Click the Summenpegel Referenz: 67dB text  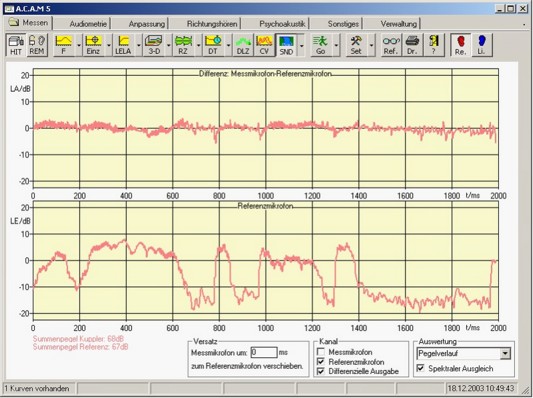coord(81,347)
